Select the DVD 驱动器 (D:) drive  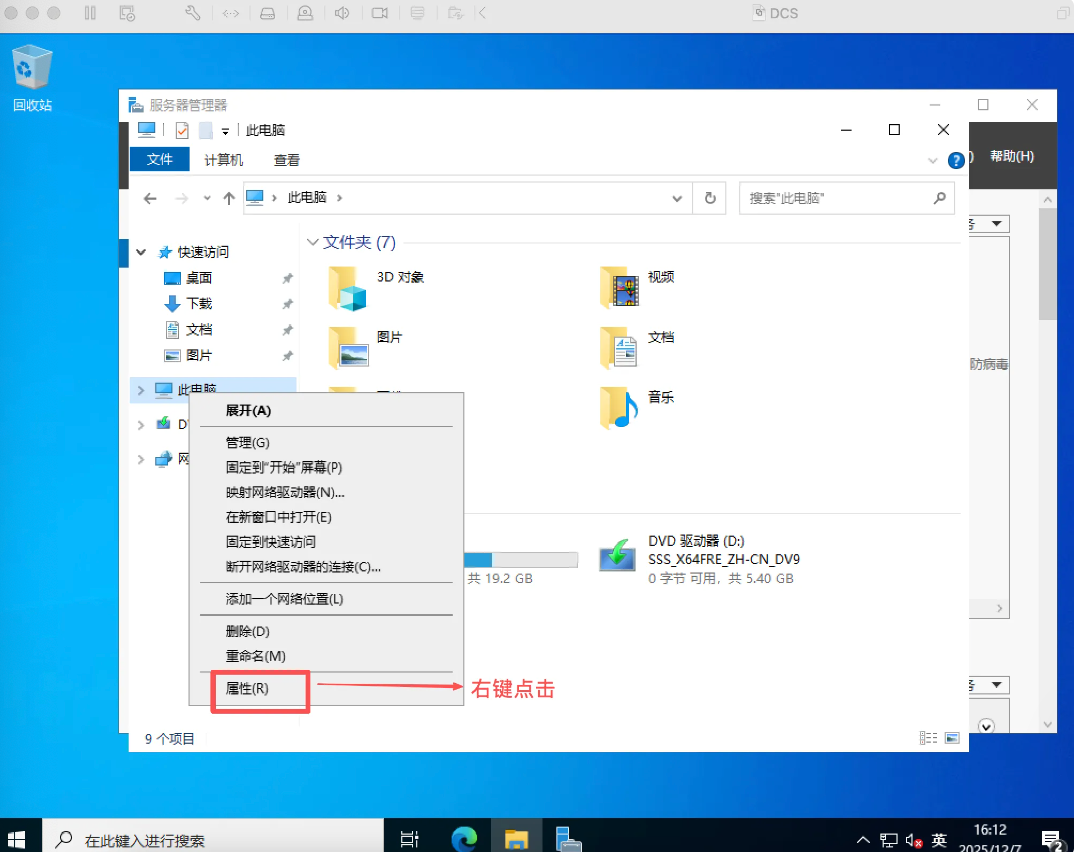coord(618,556)
